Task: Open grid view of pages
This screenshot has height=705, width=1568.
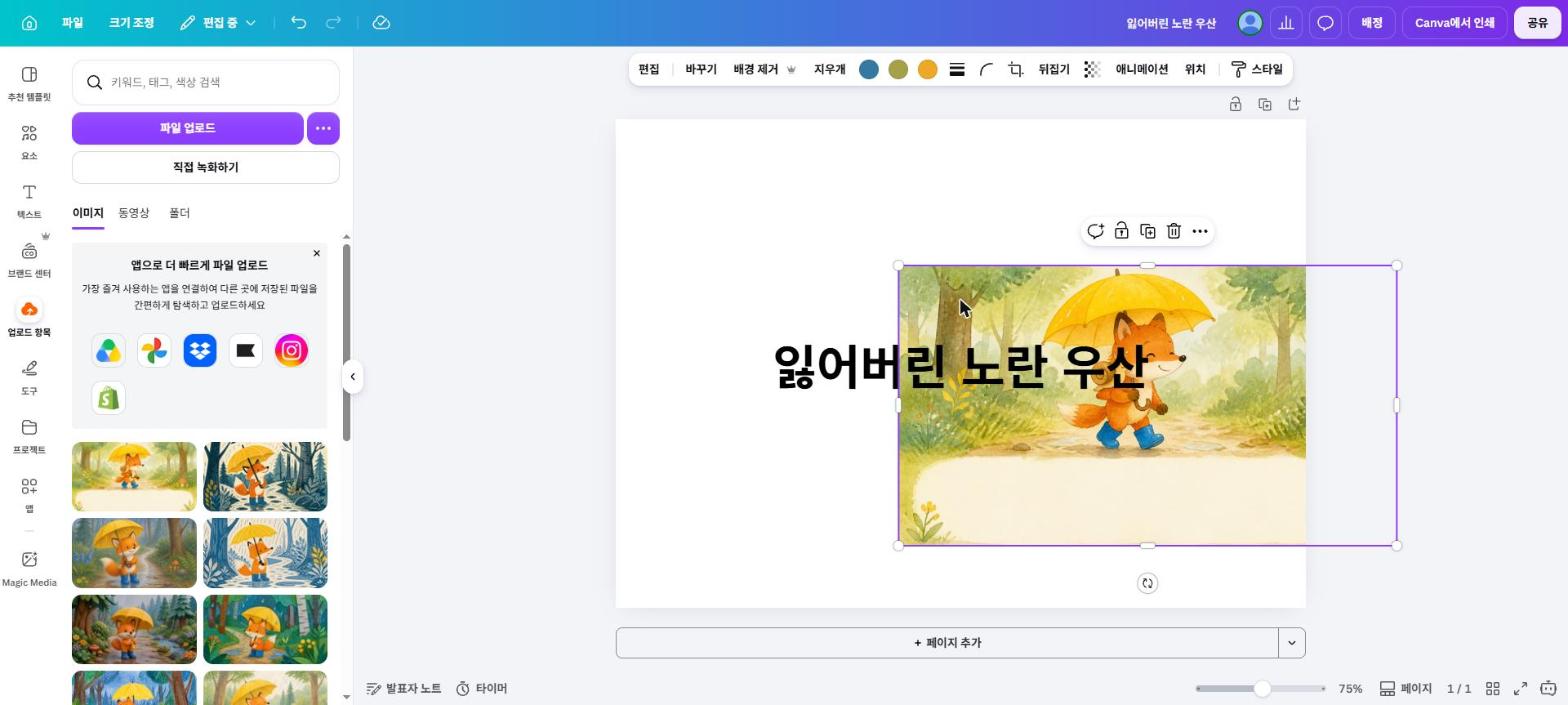Action: point(1492,688)
